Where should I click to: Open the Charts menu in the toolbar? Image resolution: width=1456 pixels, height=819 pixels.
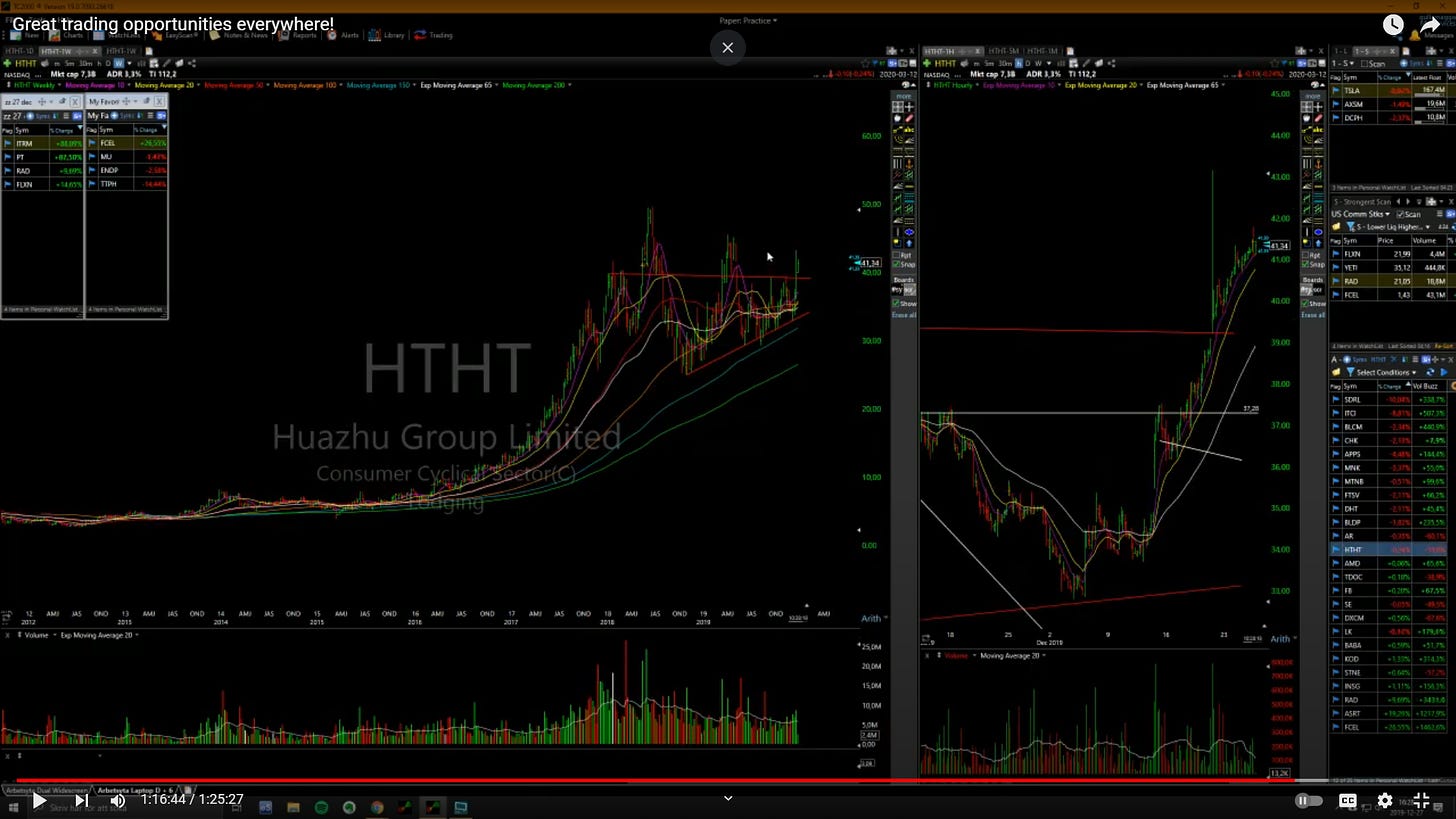click(68, 35)
